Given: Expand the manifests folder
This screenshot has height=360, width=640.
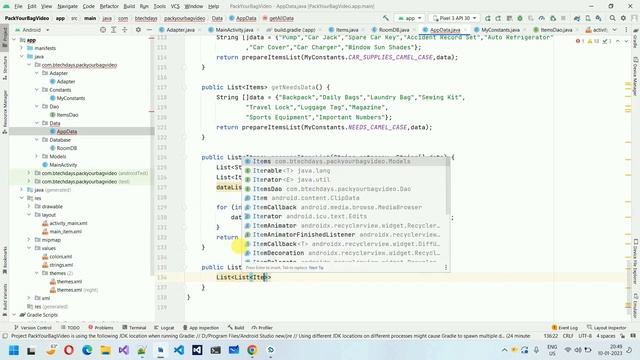Looking at the screenshot, I should [x=22, y=48].
